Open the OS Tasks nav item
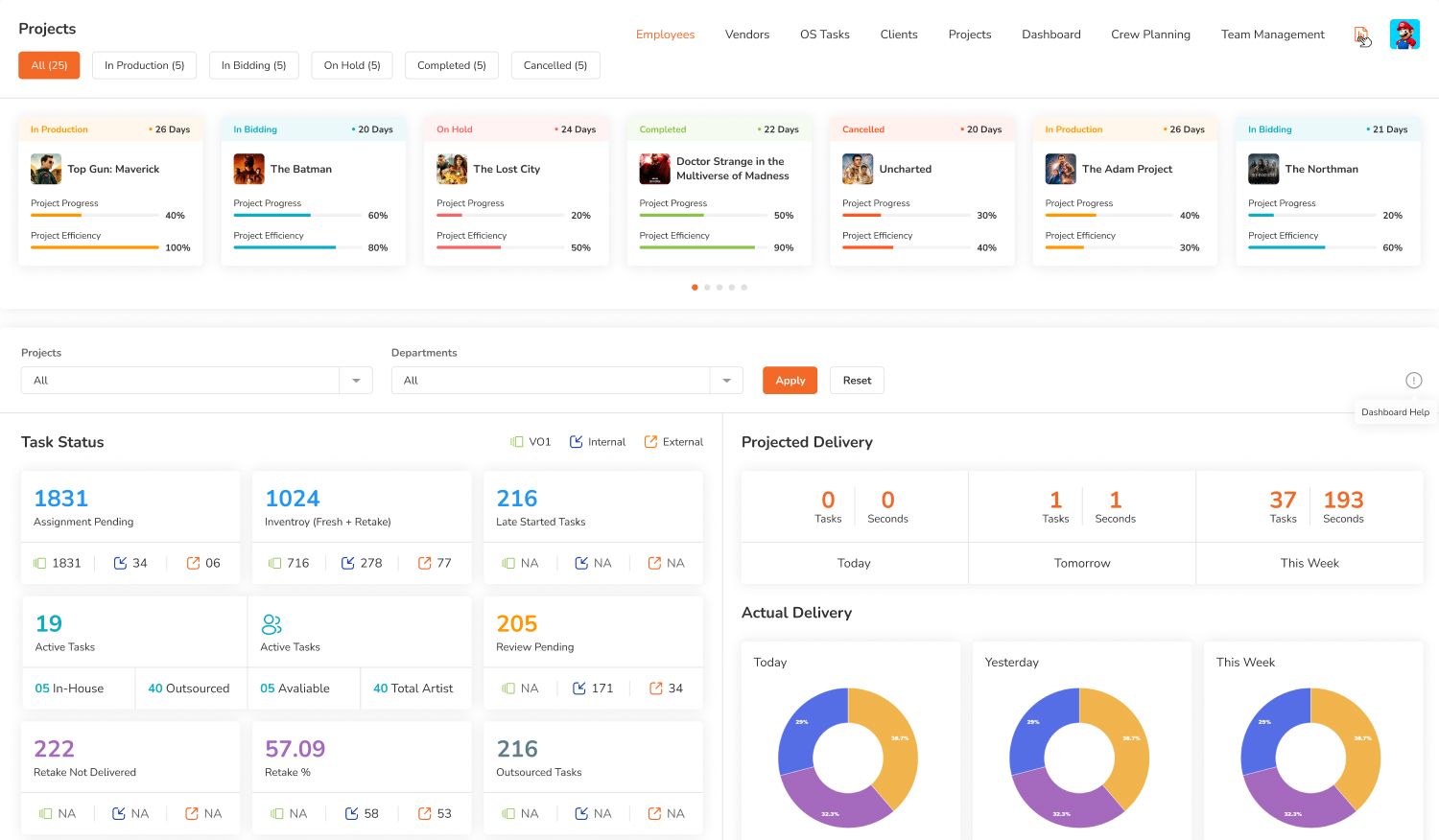Image resolution: width=1439 pixels, height=840 pixels. pyautogui.click(x=825, y=35)
